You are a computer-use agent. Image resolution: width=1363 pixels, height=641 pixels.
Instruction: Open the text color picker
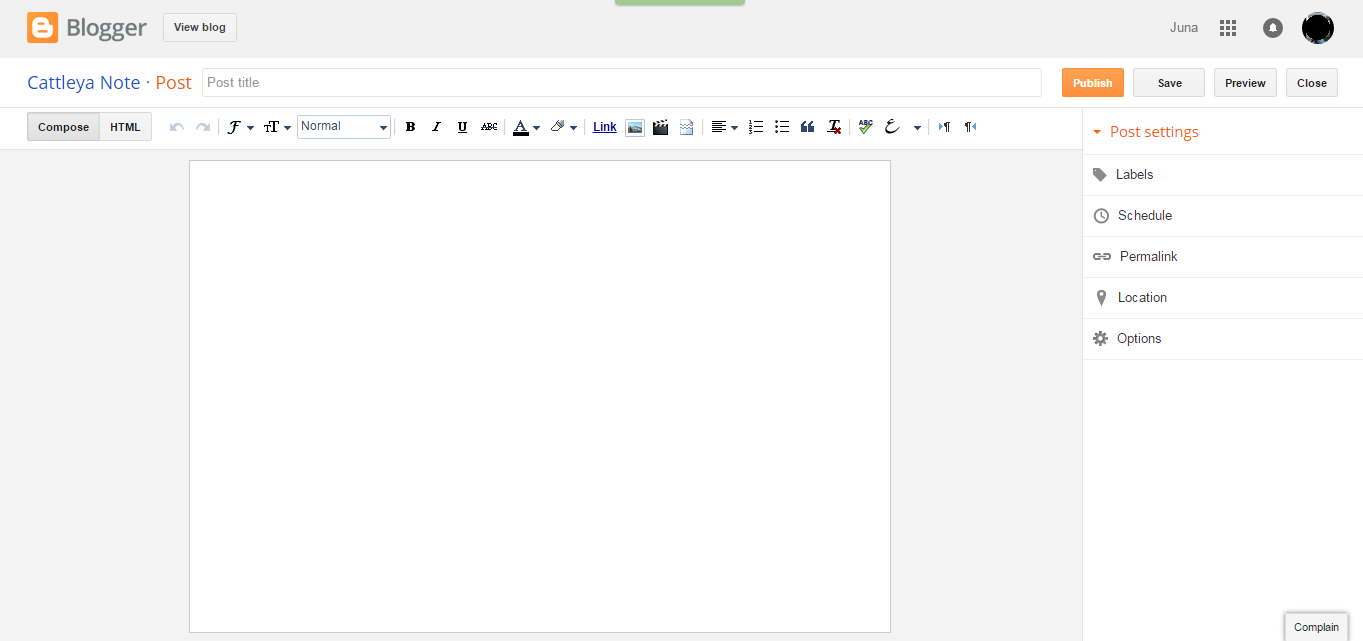pyautogui.click(x=526, y=127)
